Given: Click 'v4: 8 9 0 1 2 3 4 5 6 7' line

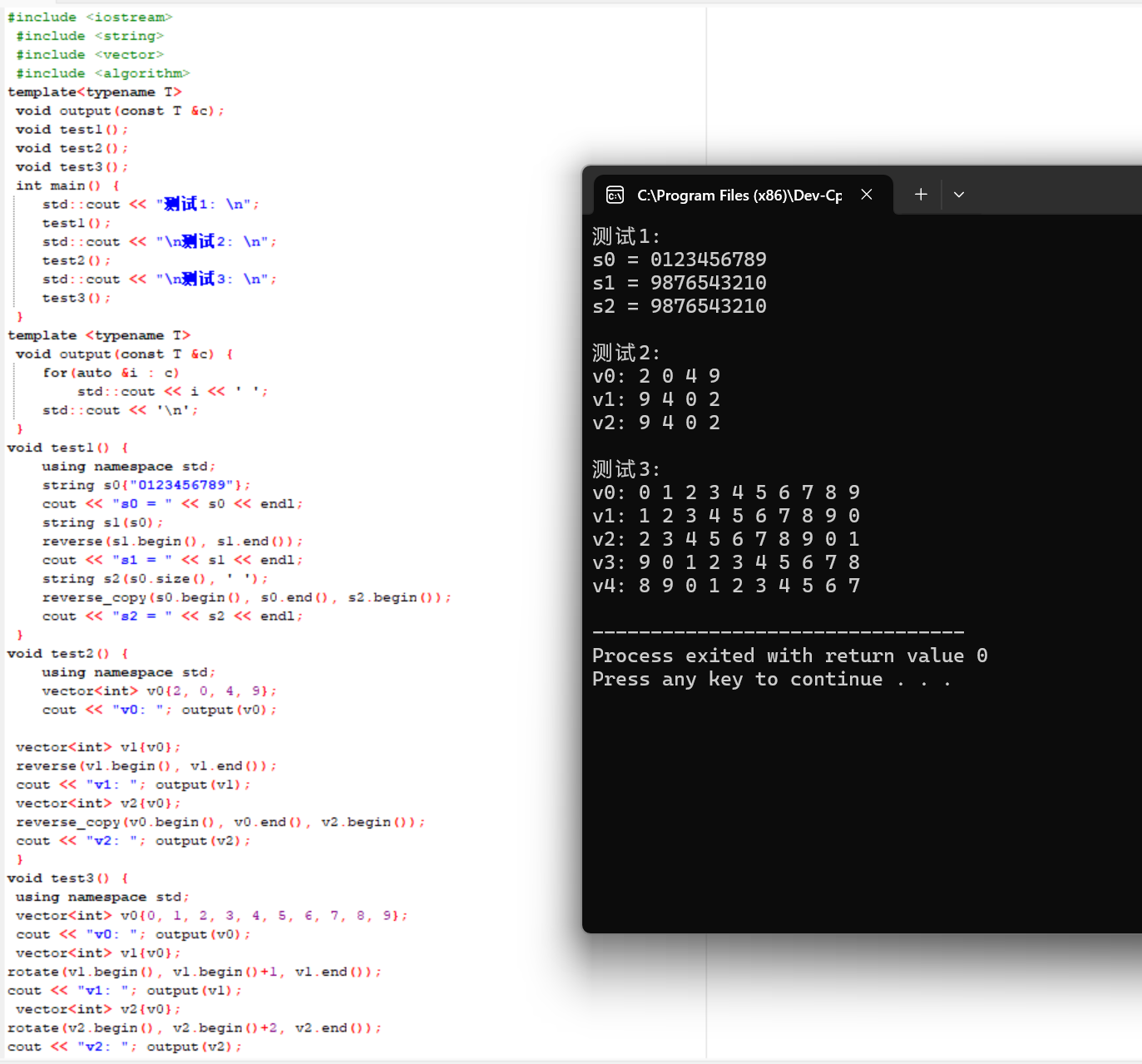Looking at the screenshot, I should [726, 586].
